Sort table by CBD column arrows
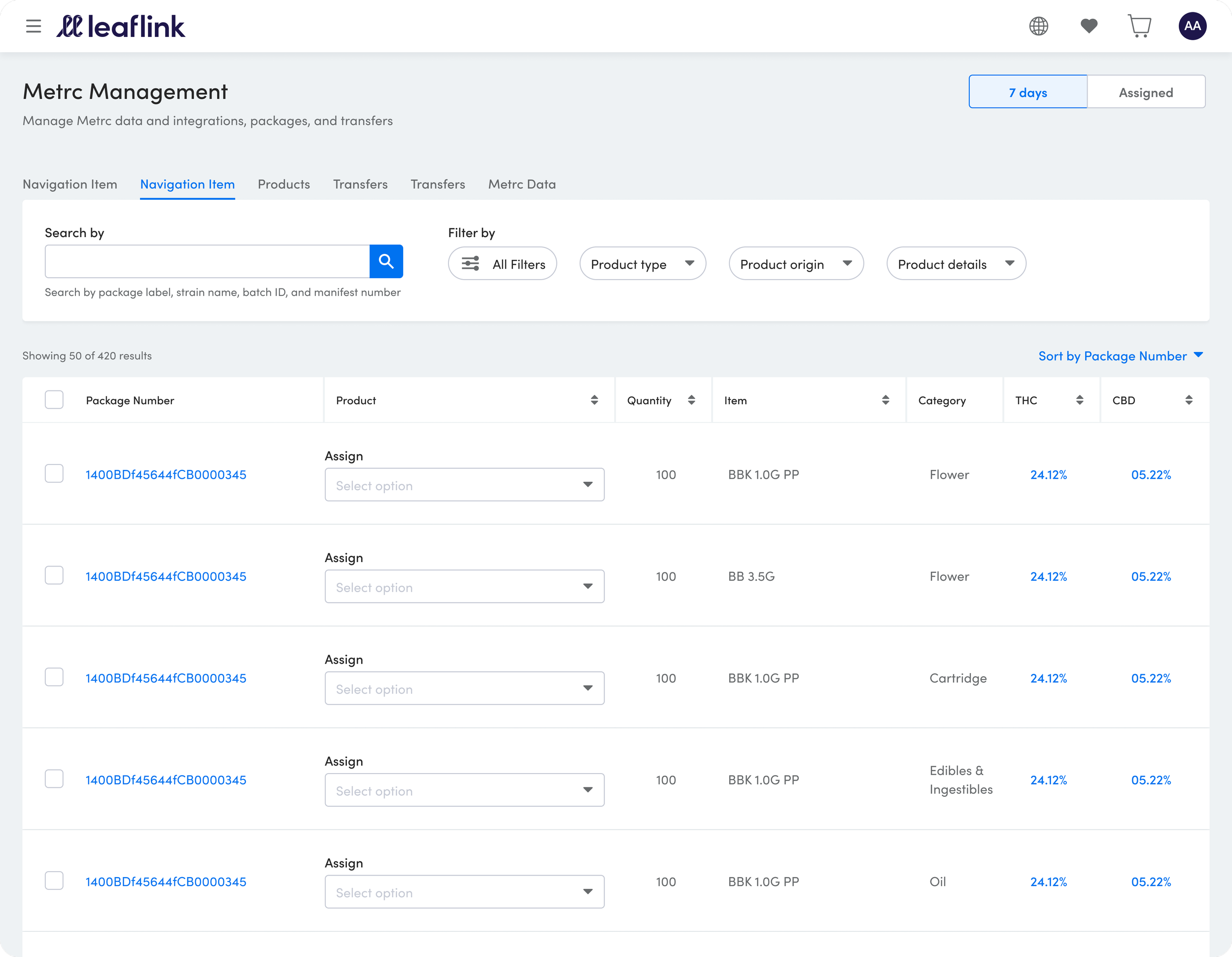 pyautogui.click(x=1189, y=400)
